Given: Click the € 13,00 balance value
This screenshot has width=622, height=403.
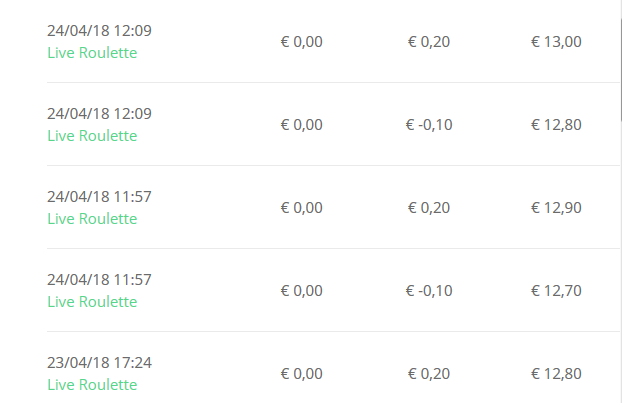Looking at the screenshot, I should (x=556, y=42).
